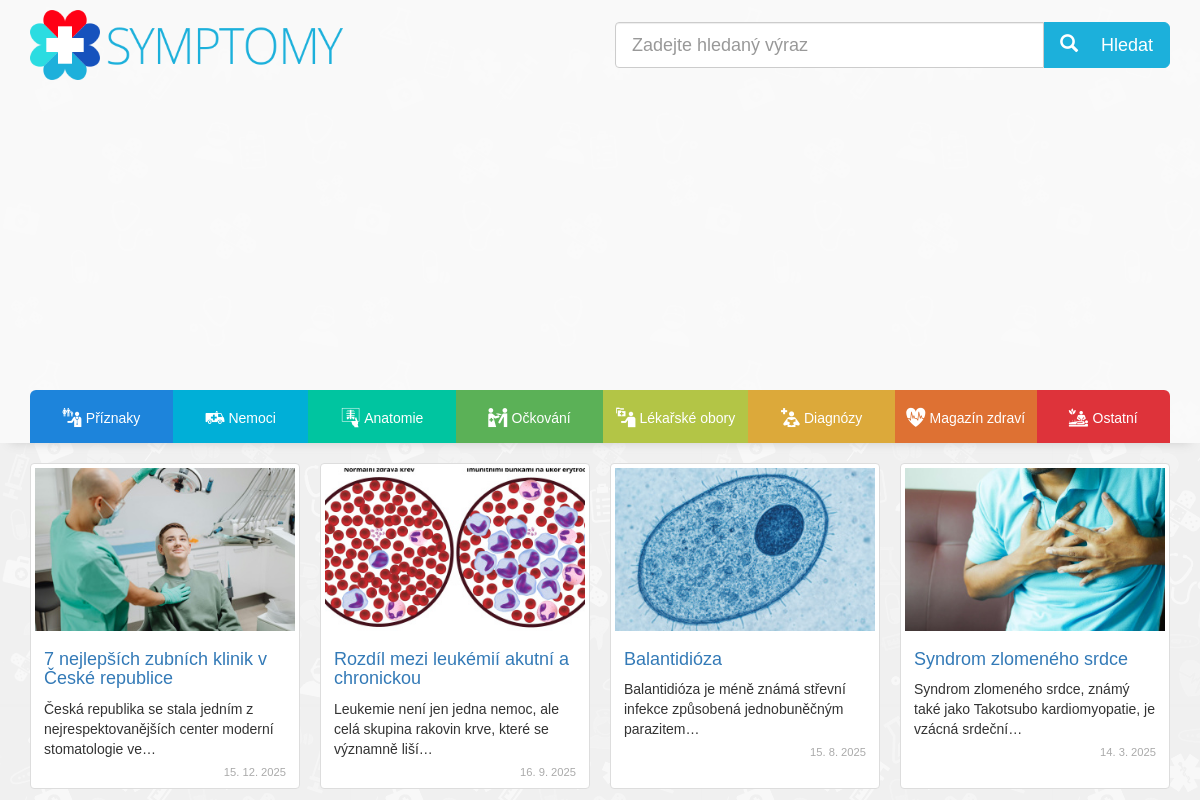Click the Příznaky symptoms icon
The height and width of the screenshot is (800, 1200).
(x=72, y=417)
